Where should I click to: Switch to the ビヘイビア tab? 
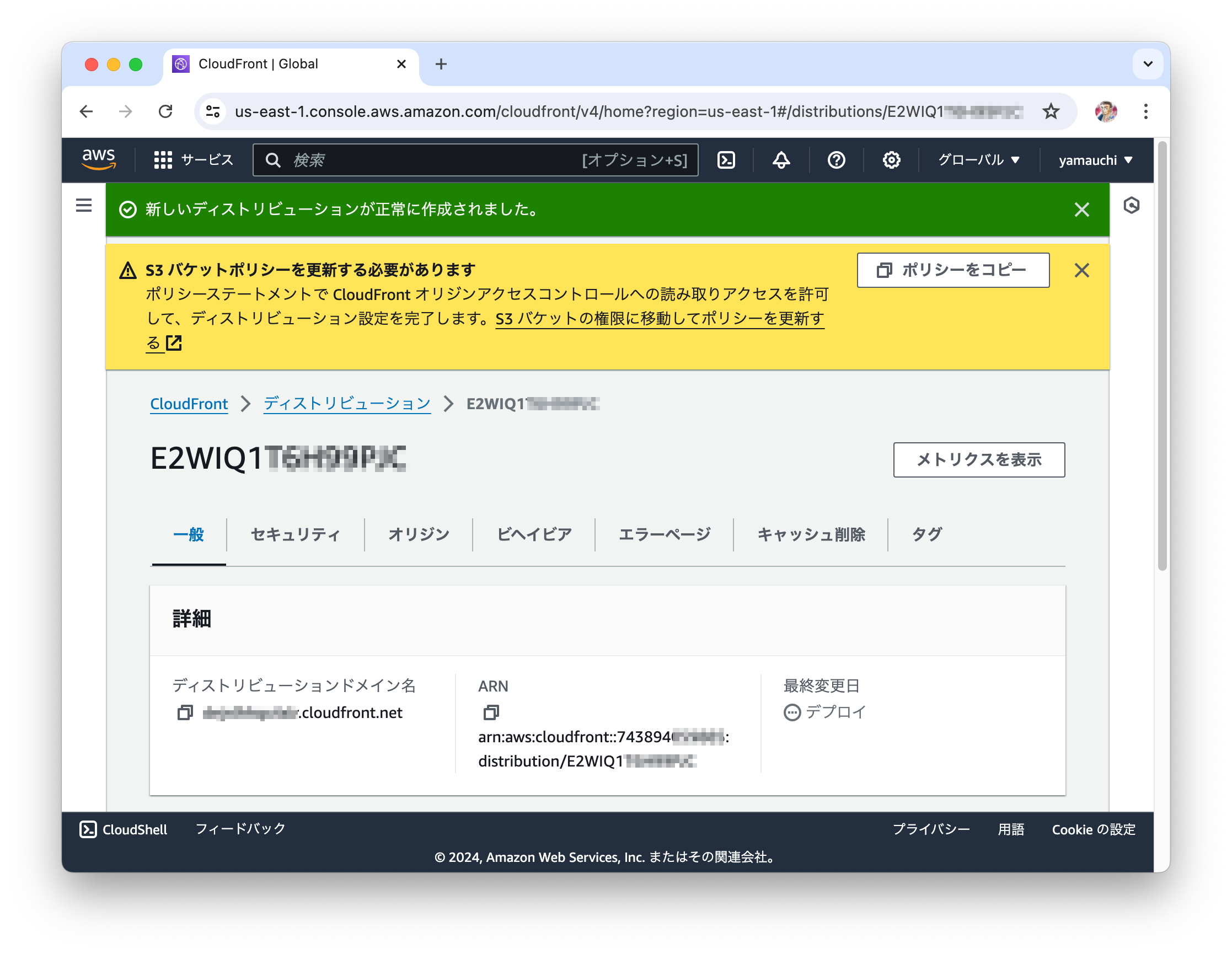click(x=534, y=534)
